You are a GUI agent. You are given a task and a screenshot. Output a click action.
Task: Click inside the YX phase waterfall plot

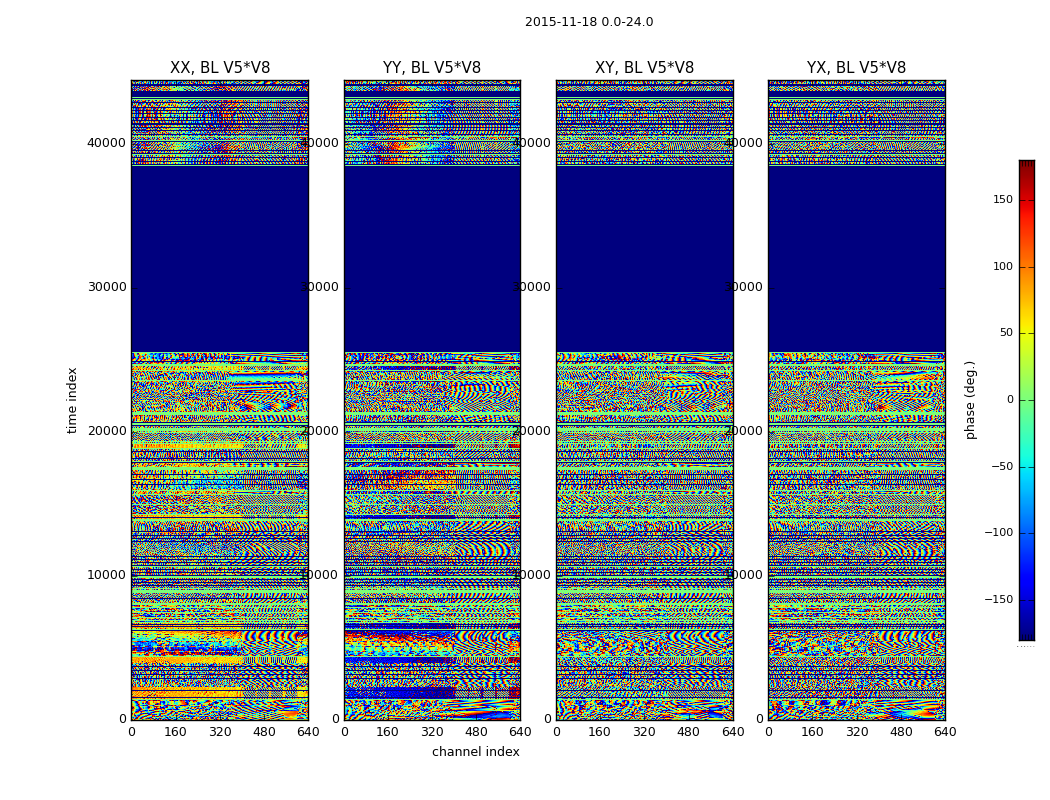point(857,400)
